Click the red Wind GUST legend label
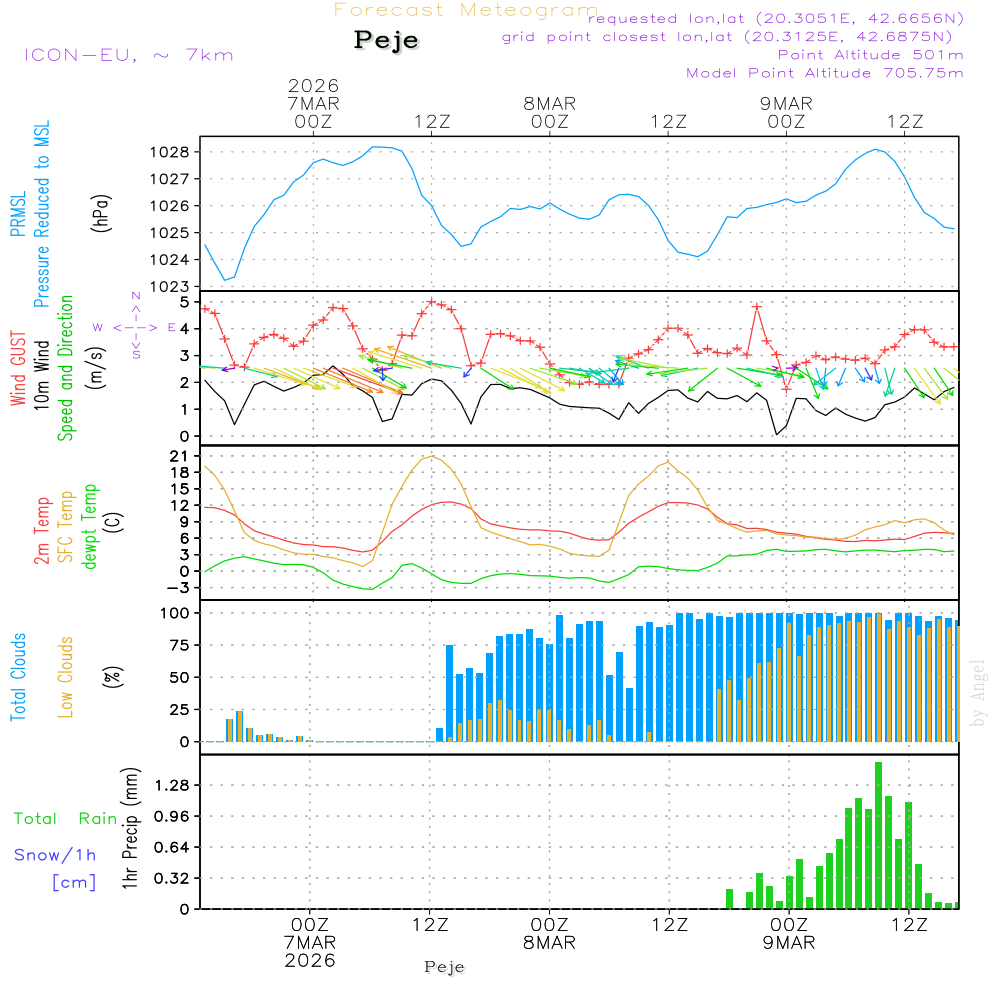Viewport: 1000px width, 1000px height. [x=18, y=369]
